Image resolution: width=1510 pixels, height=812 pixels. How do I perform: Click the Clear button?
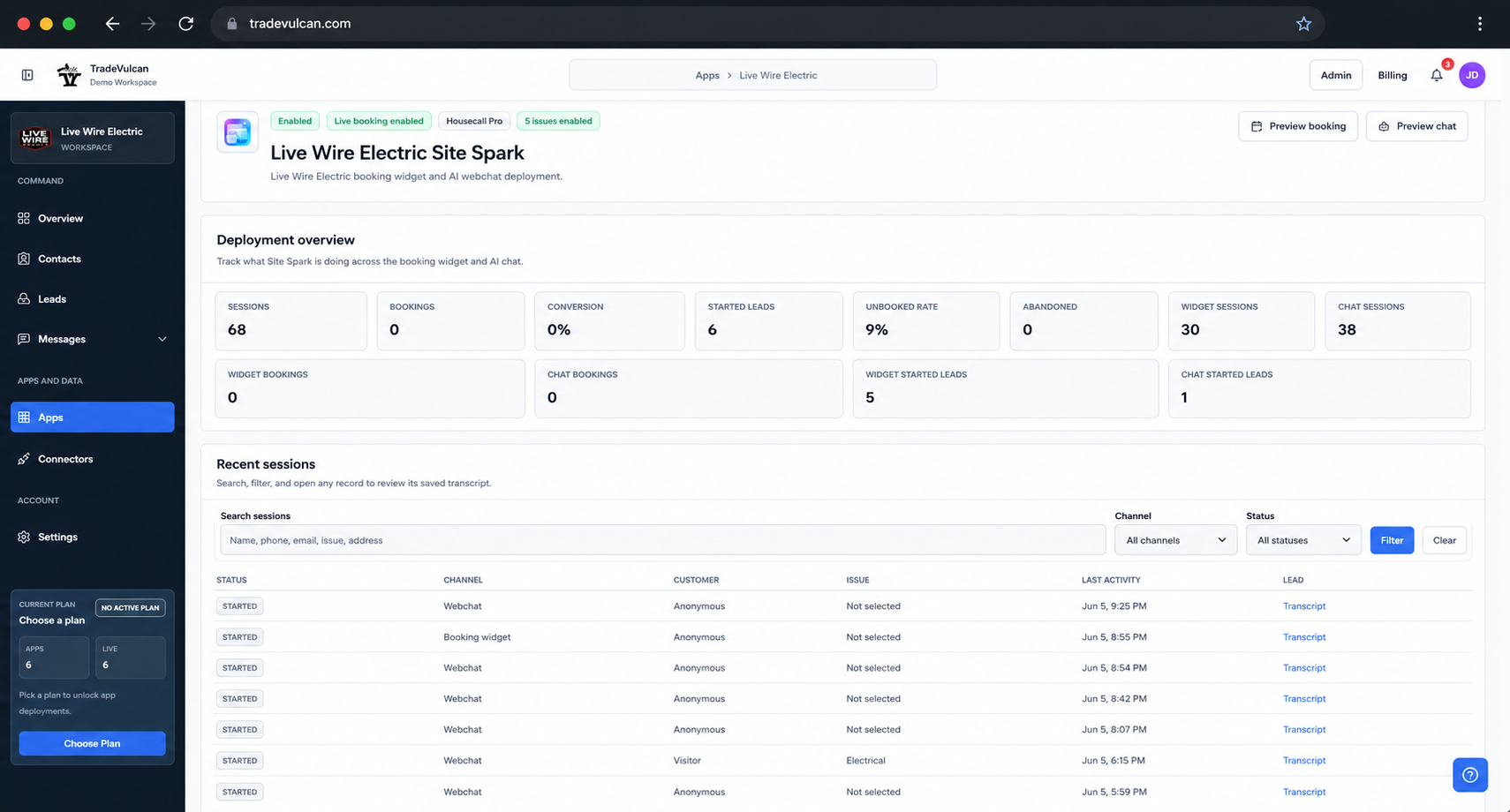pyautogui.click(x=1445, y=540)
